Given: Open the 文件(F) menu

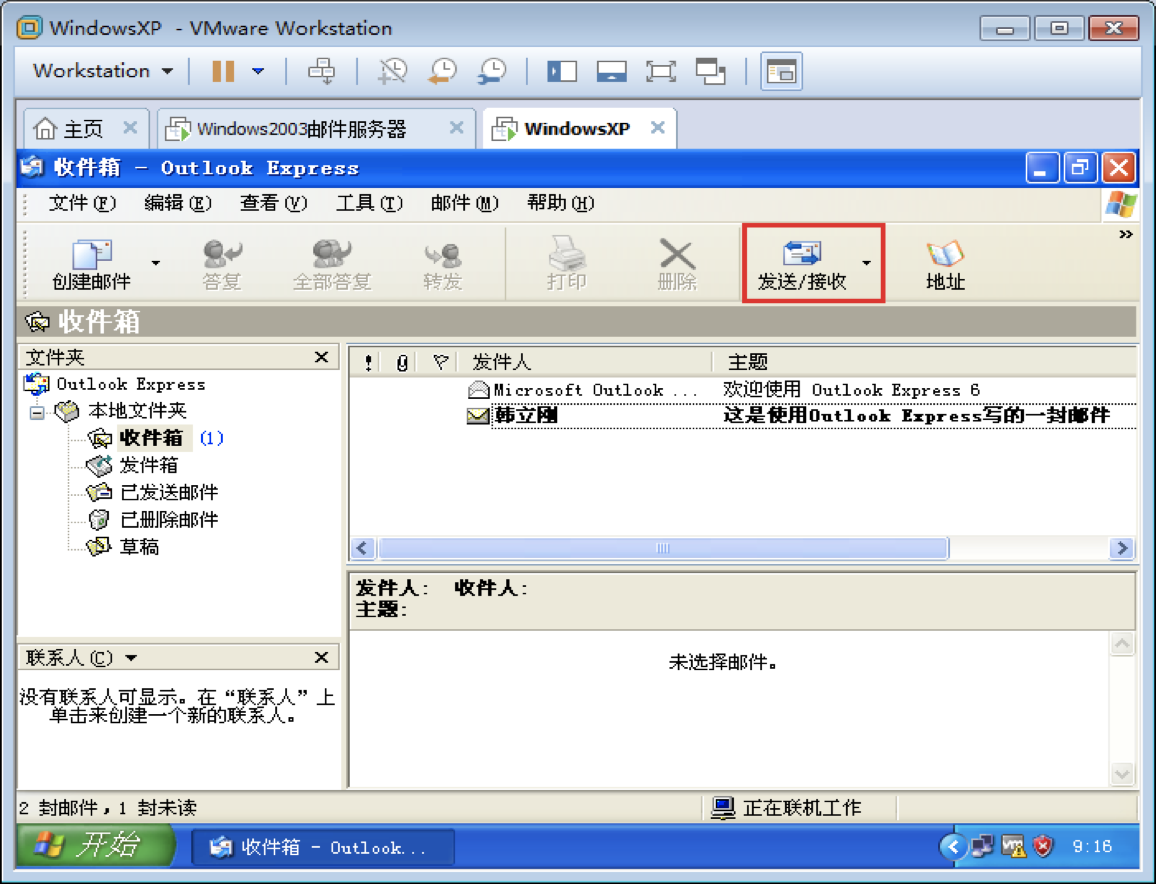Looking at the screenshot, I should coord(82,203).
